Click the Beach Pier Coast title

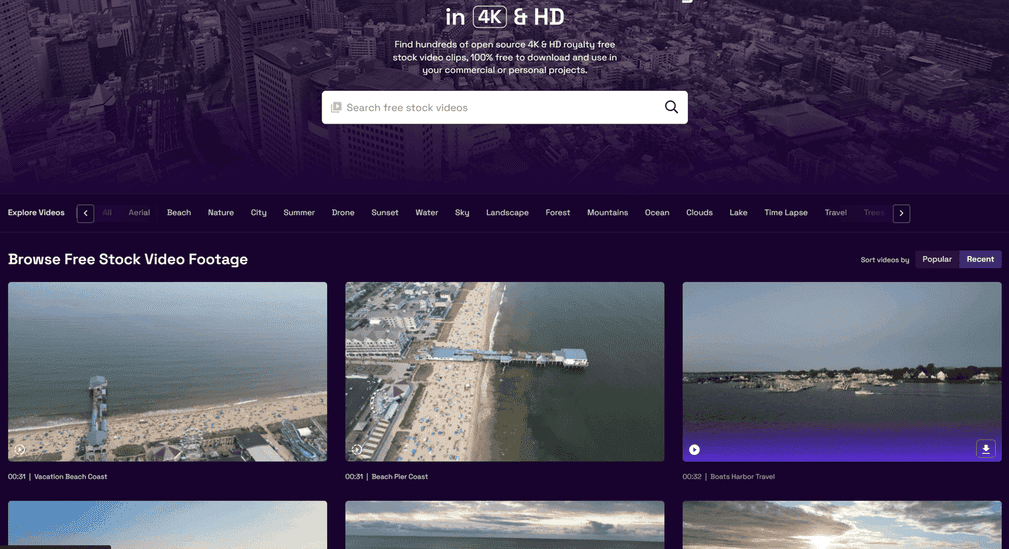[400, 477]
